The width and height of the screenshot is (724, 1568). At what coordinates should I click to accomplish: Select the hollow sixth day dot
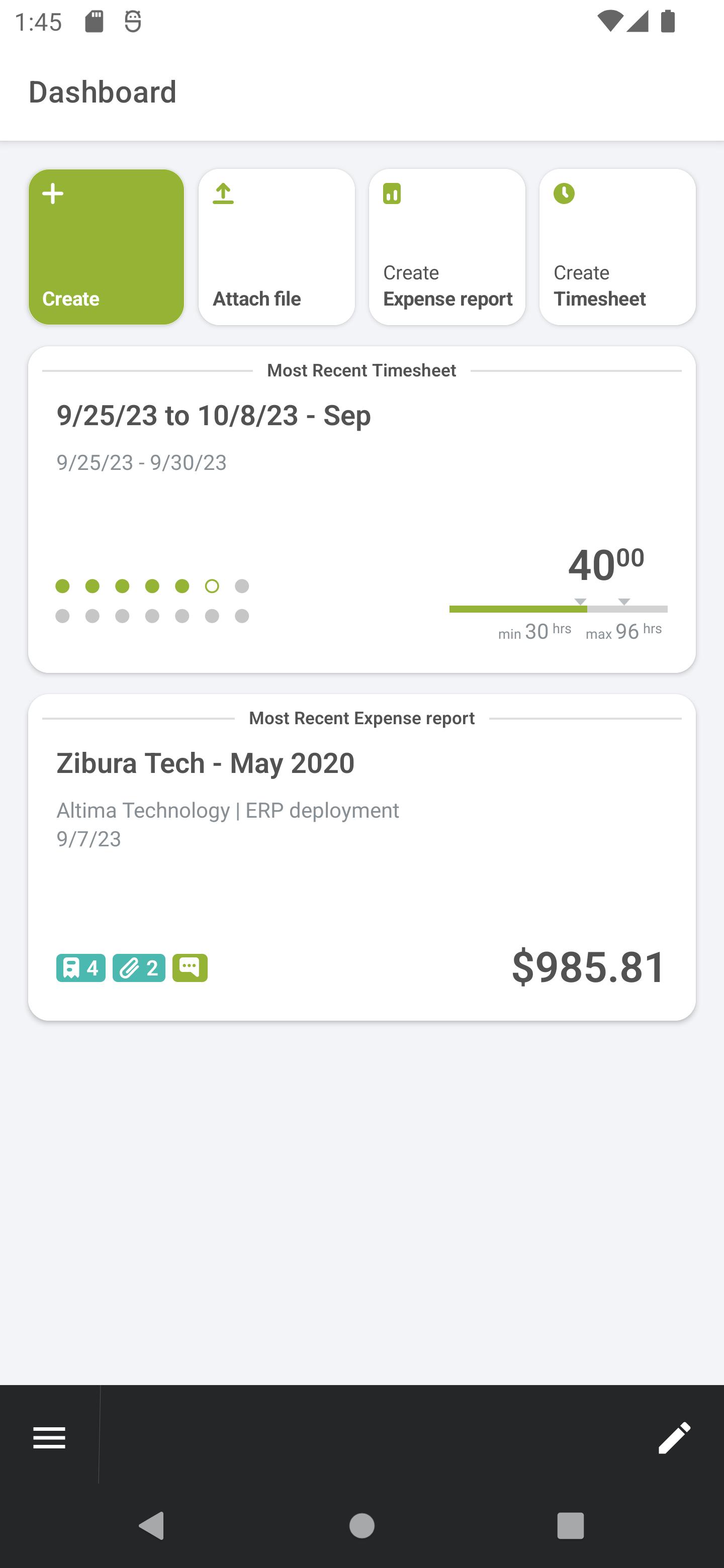pos(212,586)
